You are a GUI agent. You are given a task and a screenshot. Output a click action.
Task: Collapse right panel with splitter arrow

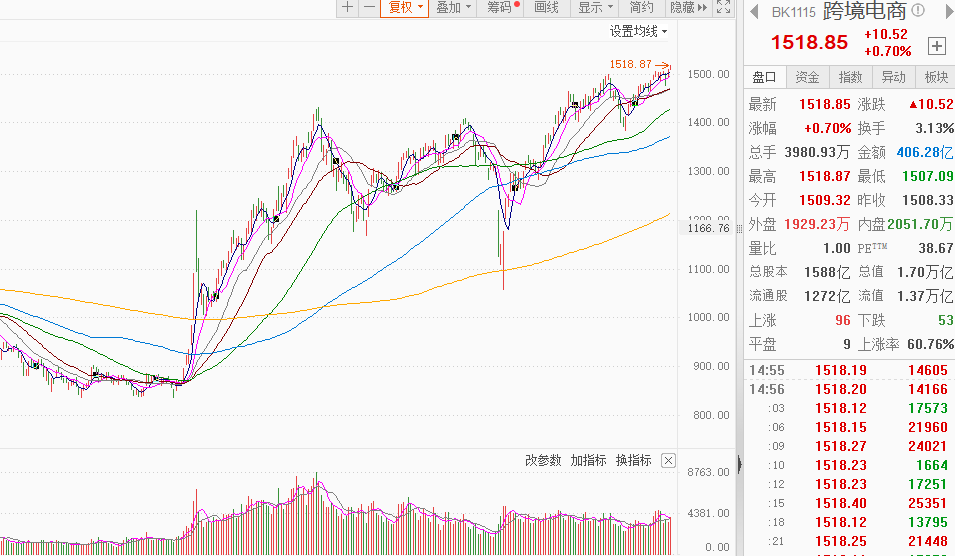tap(739, 463)
